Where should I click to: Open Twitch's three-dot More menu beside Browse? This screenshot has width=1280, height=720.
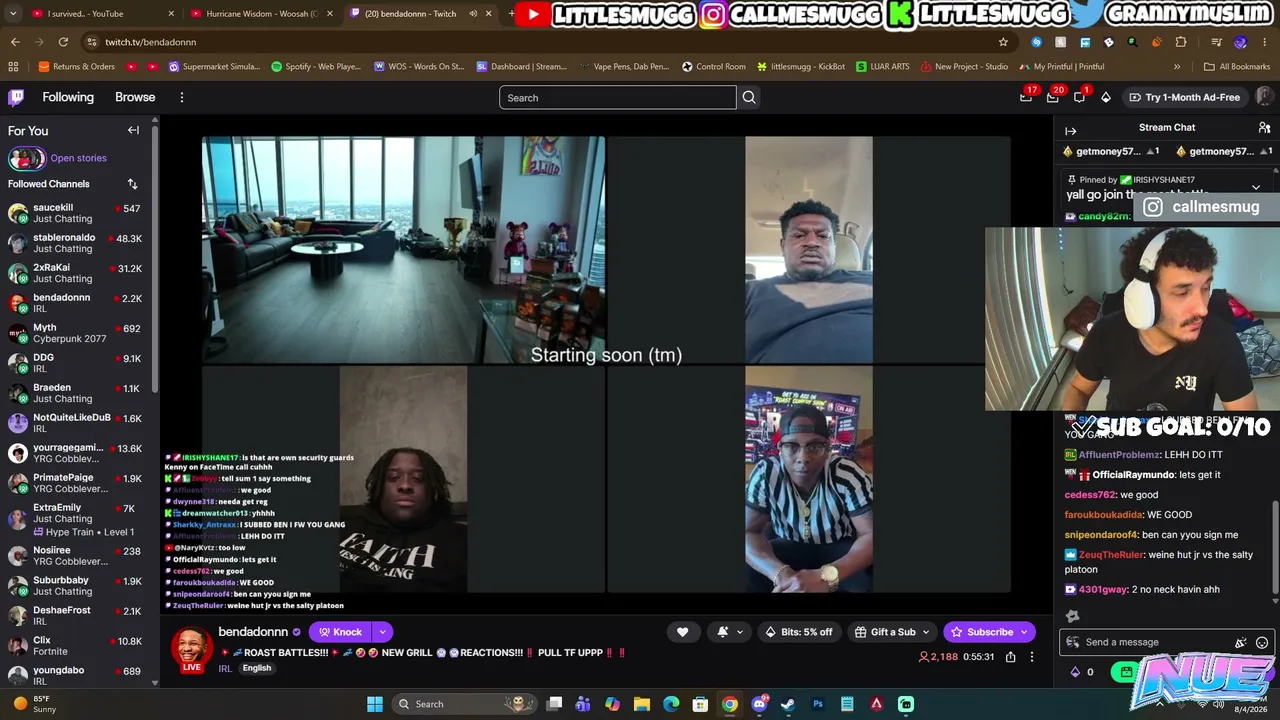[182, 97]
